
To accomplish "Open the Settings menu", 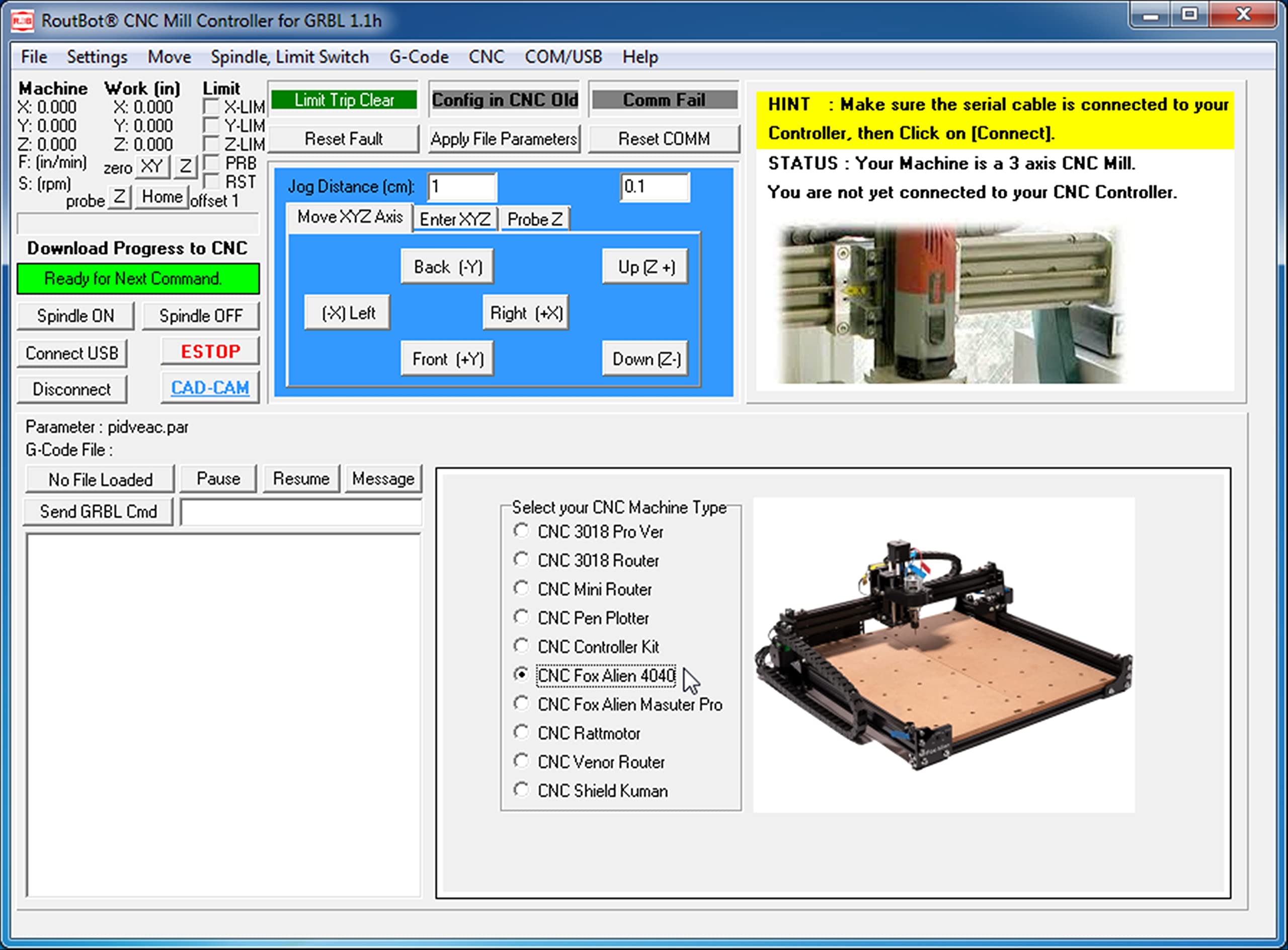I will tap(97, 57).
